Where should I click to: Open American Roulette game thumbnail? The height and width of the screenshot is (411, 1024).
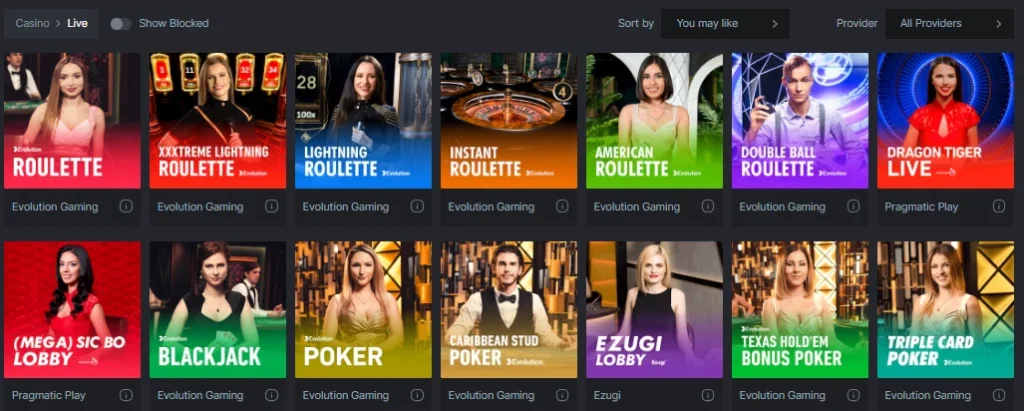(654, 121)
